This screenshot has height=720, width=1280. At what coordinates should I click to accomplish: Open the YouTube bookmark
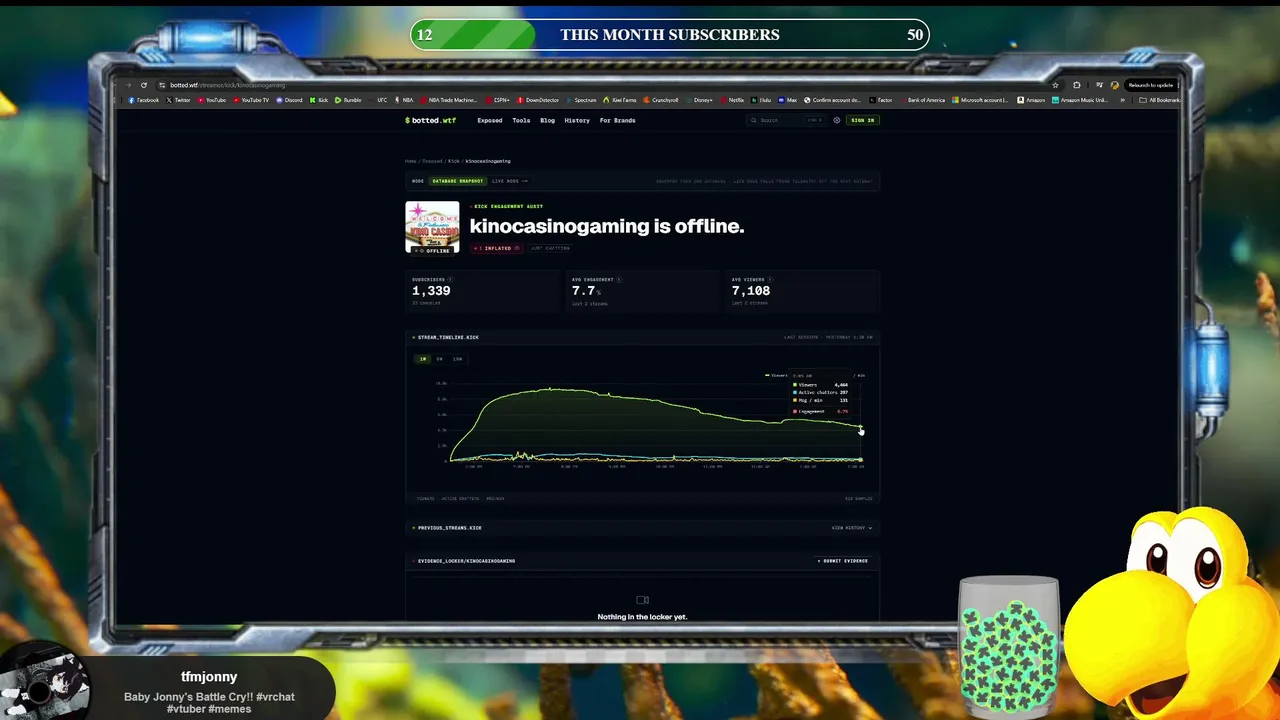click(212, 100)
